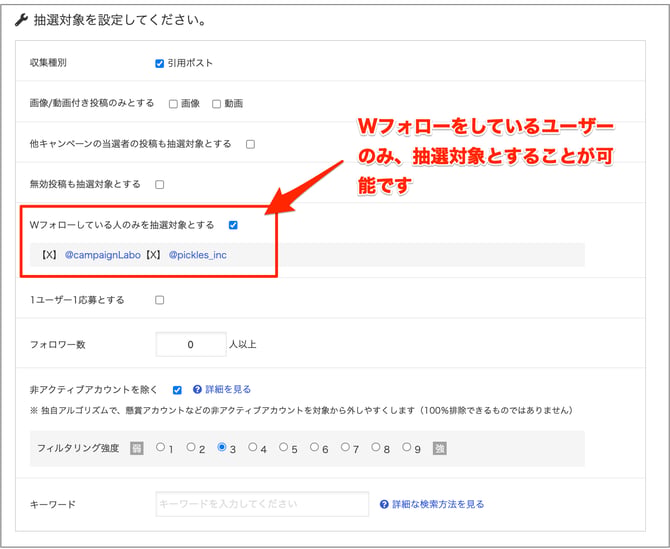Viewport: 670px width, 549px height.
Task: Select filtering strength 7
Action: tap(345, 447)
